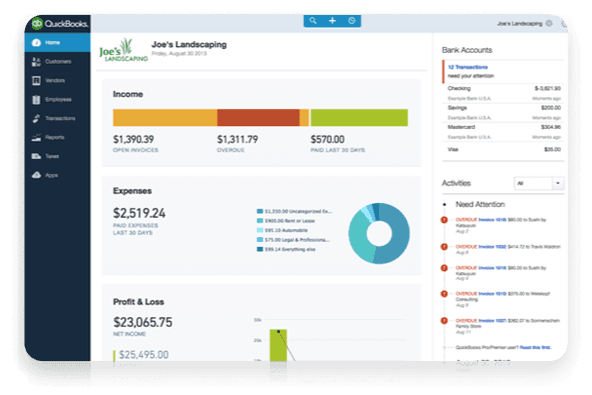
Task: Open the Sonnenschein Family Store invoice link
Action: click(x=492, y=321)
